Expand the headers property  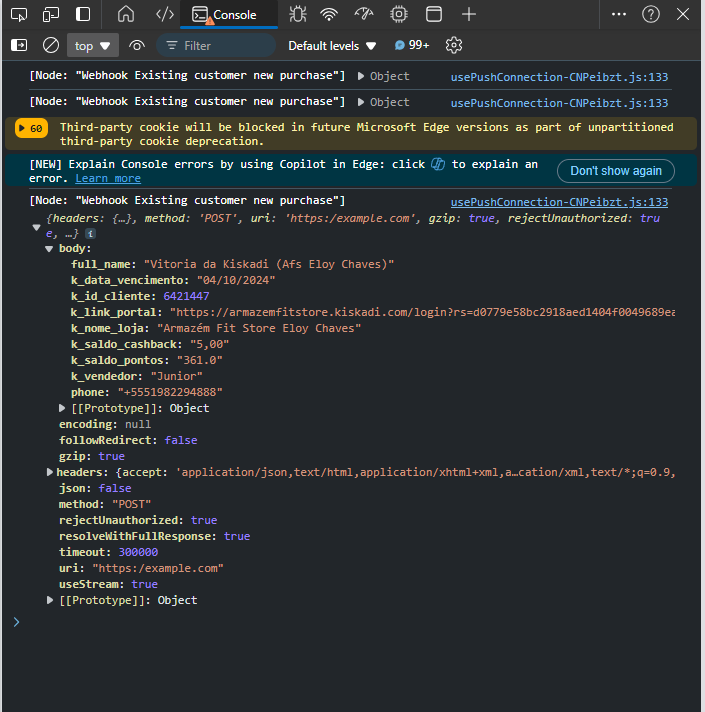[50, 472]
